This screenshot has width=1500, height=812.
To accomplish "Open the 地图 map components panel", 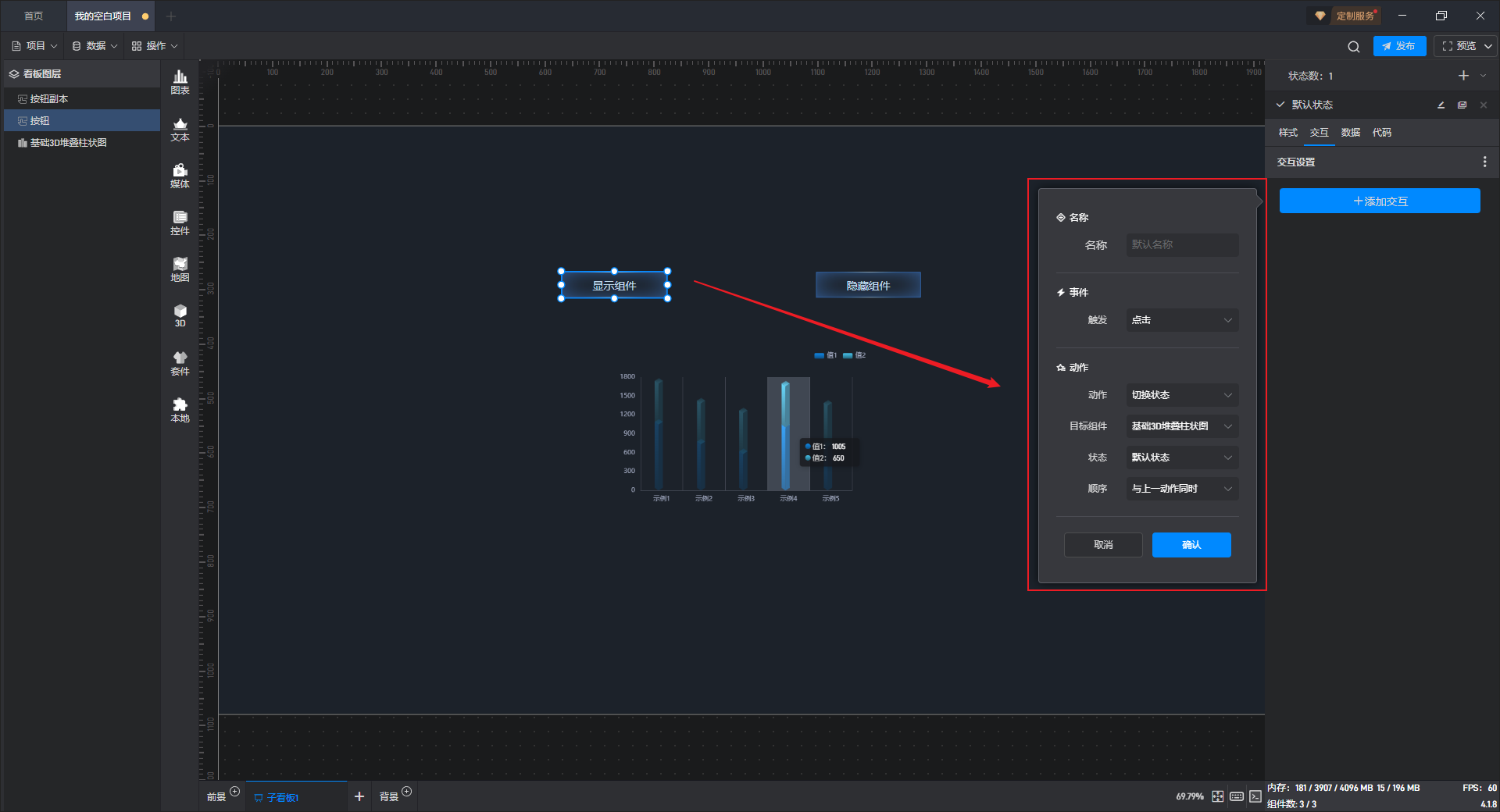I will click(180, 269).
